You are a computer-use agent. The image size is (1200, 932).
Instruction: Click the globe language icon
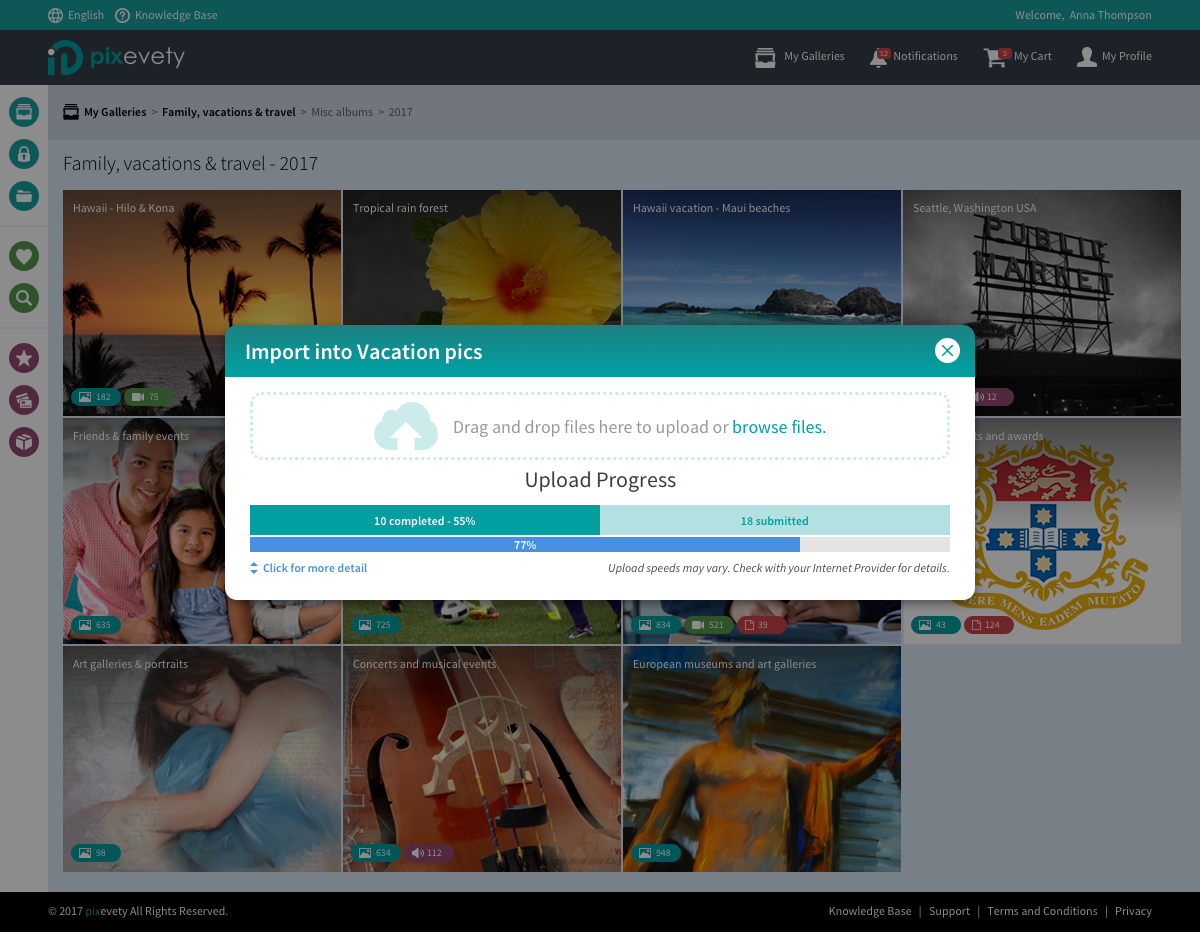point(55,15)
